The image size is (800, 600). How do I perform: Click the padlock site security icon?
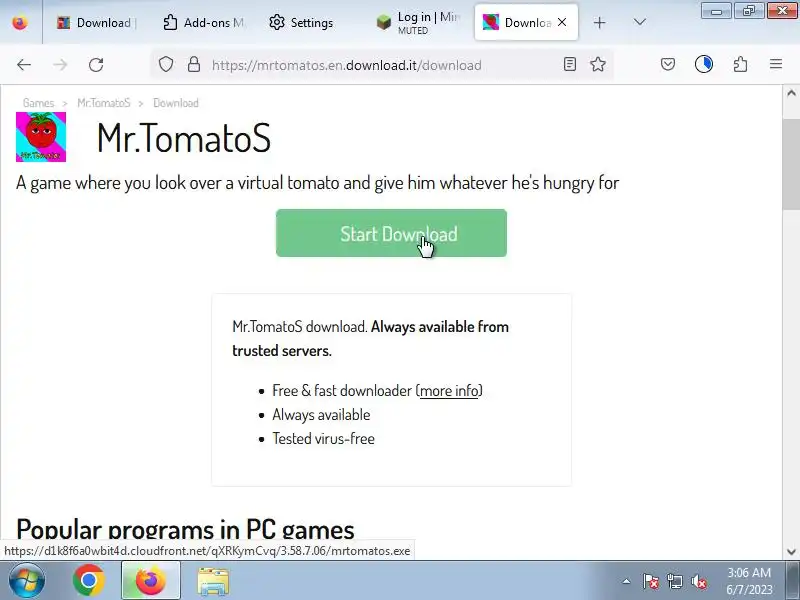194,64
